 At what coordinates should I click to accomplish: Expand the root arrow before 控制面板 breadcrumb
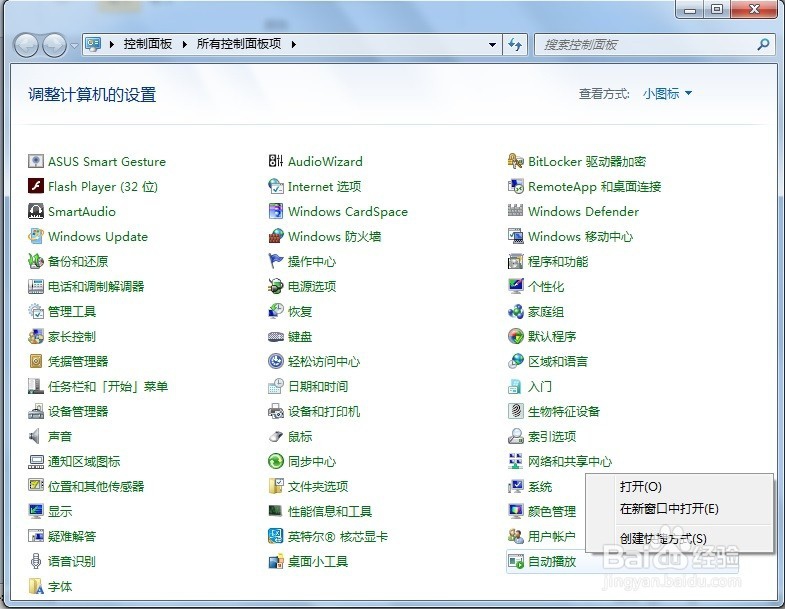click(x=112, y=45)
